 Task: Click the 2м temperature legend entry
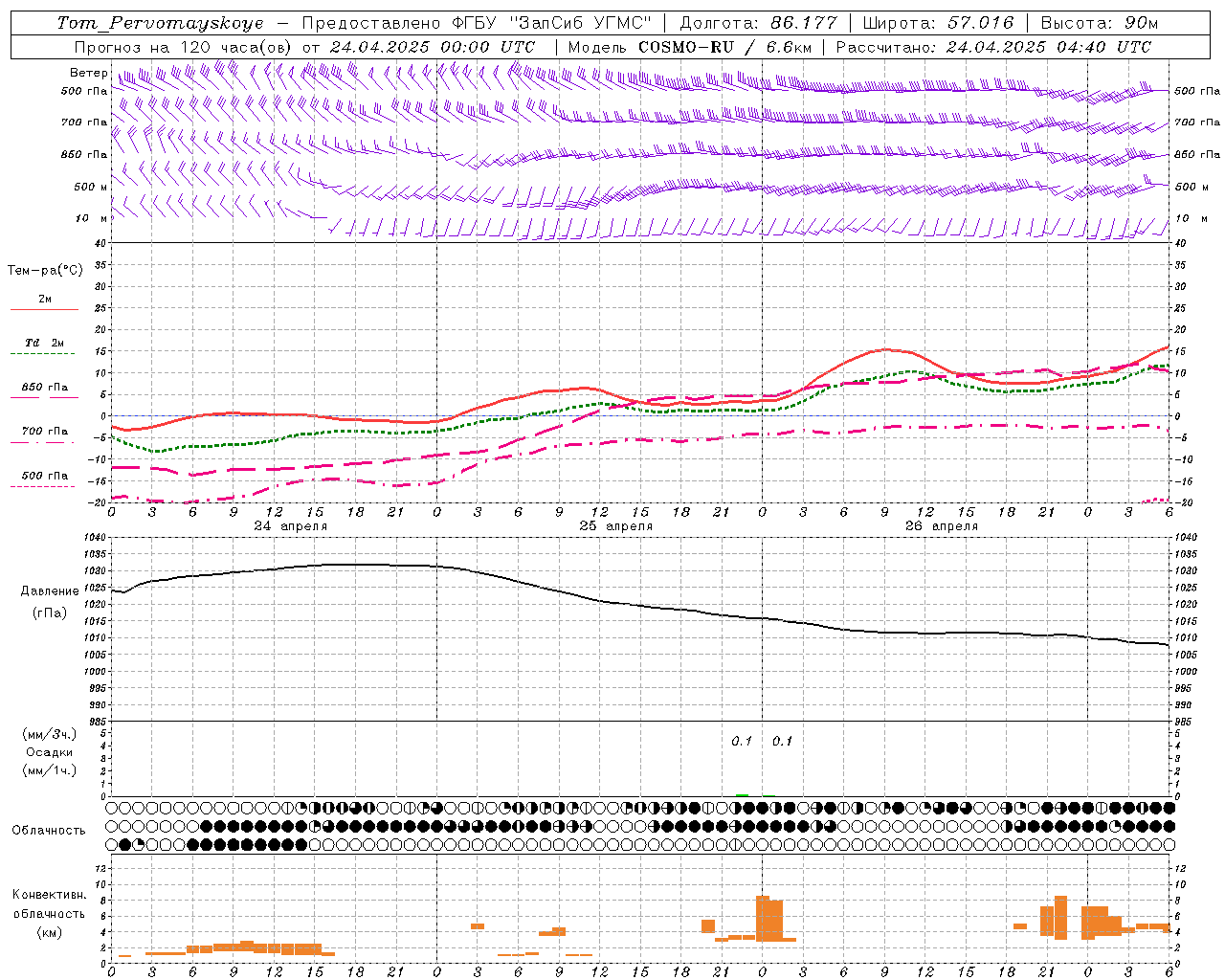click(x=45, y=299)
